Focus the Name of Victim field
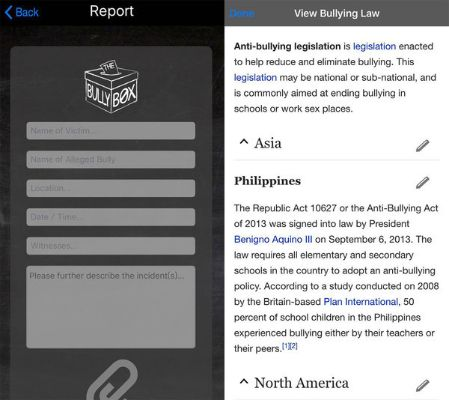Viewport: 449px width, 400px height. tap(111, 131)
